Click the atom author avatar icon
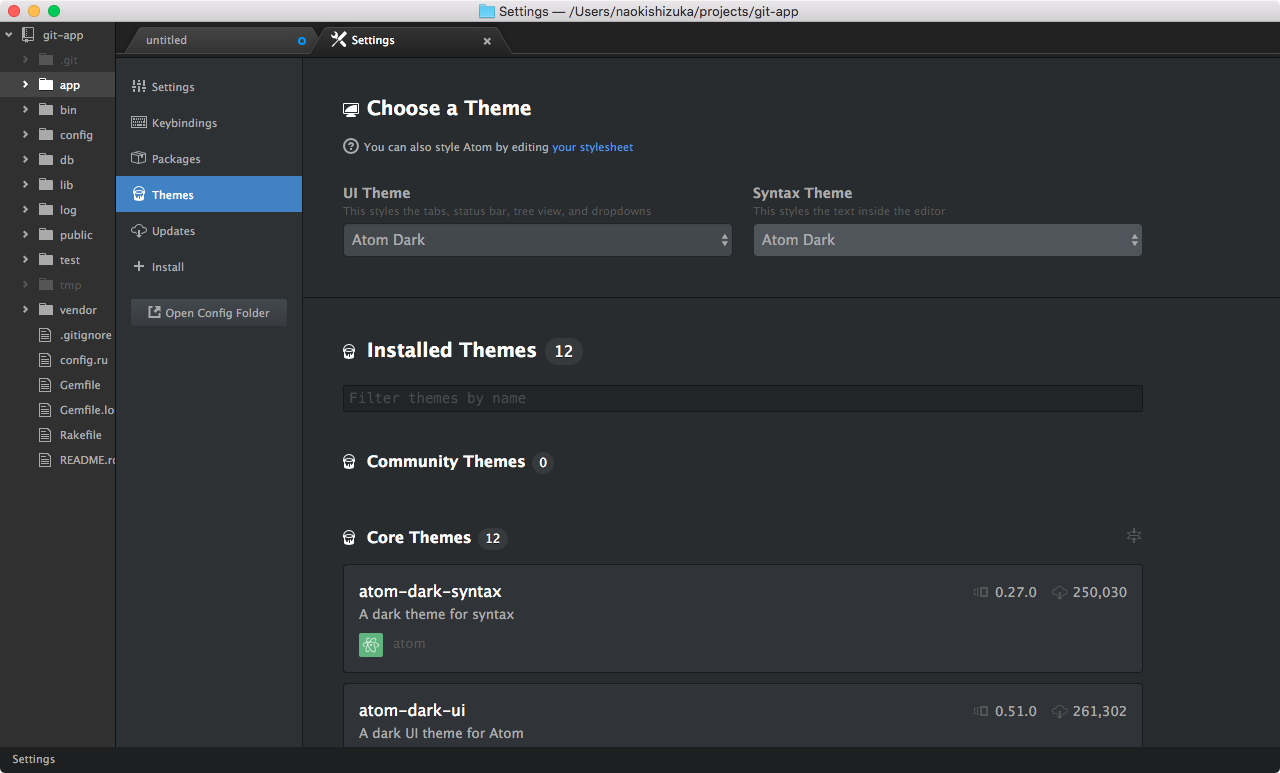The width and height of the screenshot is (1280, 773). [x=371, y=644]
